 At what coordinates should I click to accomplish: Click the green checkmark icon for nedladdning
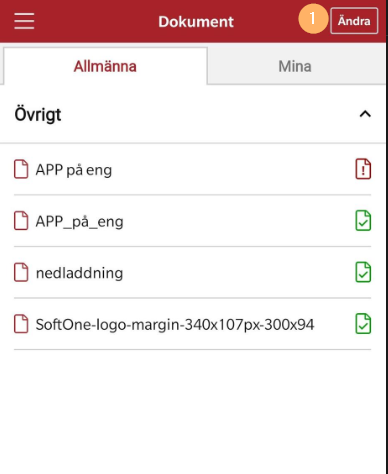point(363,272)
